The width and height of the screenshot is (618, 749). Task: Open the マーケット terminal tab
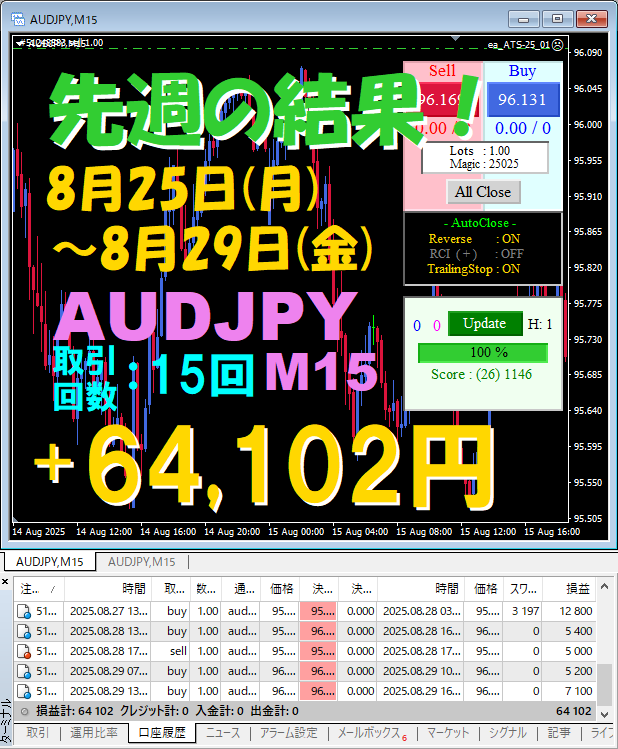[x=448, y=733]
